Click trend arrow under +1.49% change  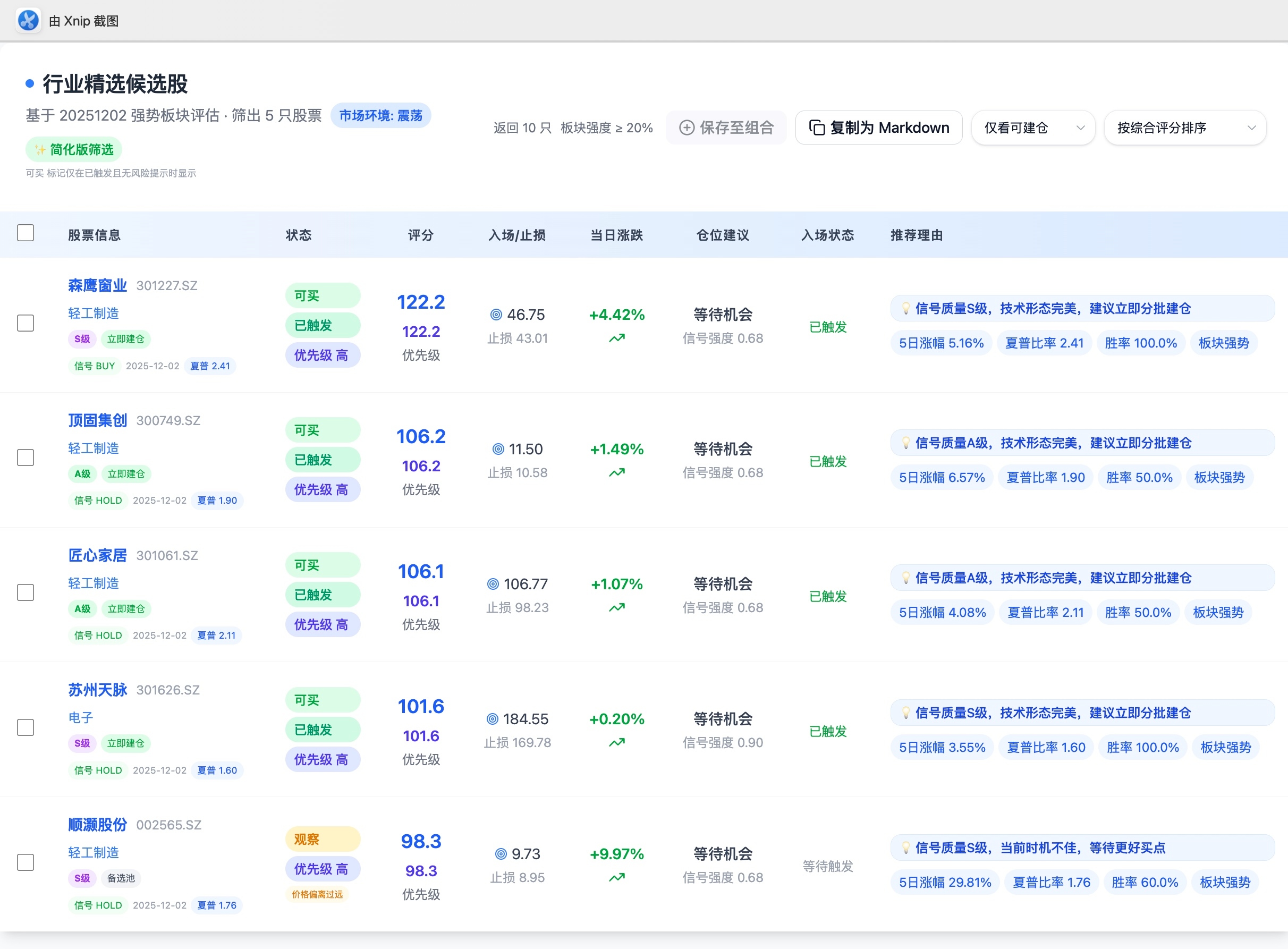coord(616,473)
